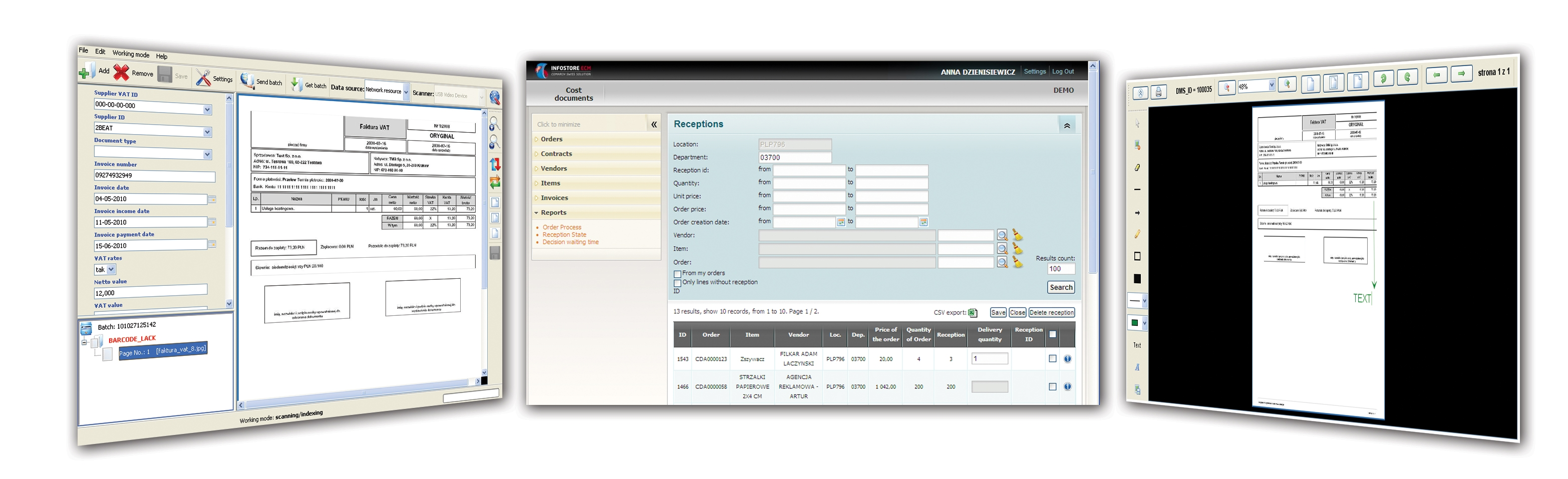This screenshot has height=479, width=1568.
Task: Open the VAT rates 'tak' dropdown
Action: tap(111, 269)
